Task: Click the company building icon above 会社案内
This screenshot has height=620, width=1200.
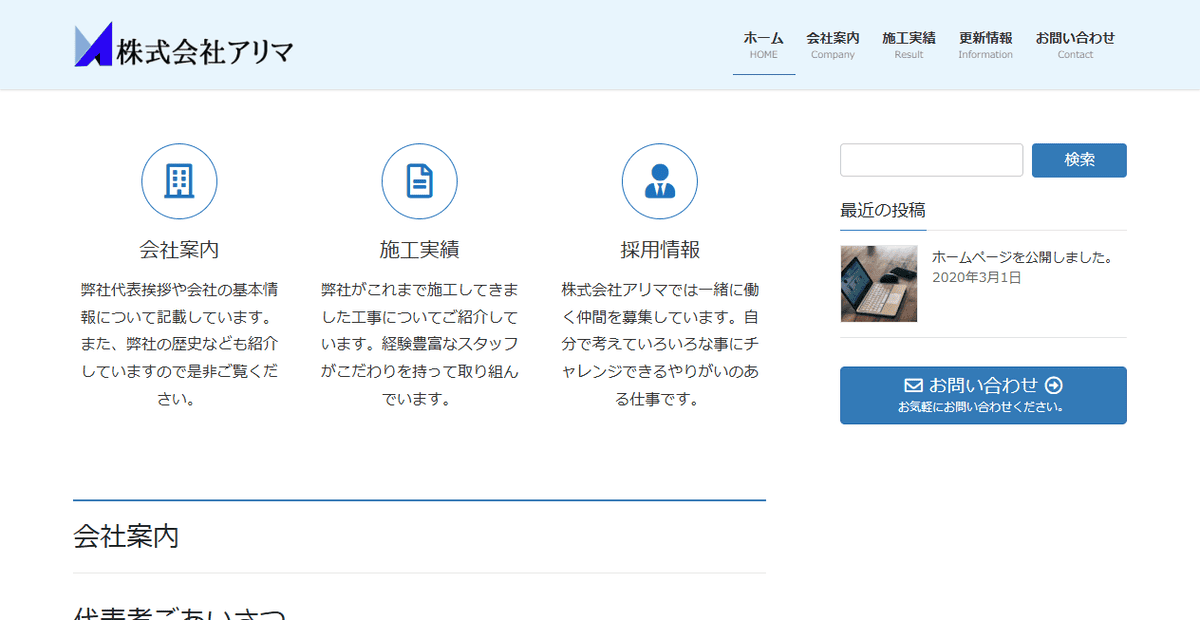Action: pyautogui.click(x=179, y=181)
